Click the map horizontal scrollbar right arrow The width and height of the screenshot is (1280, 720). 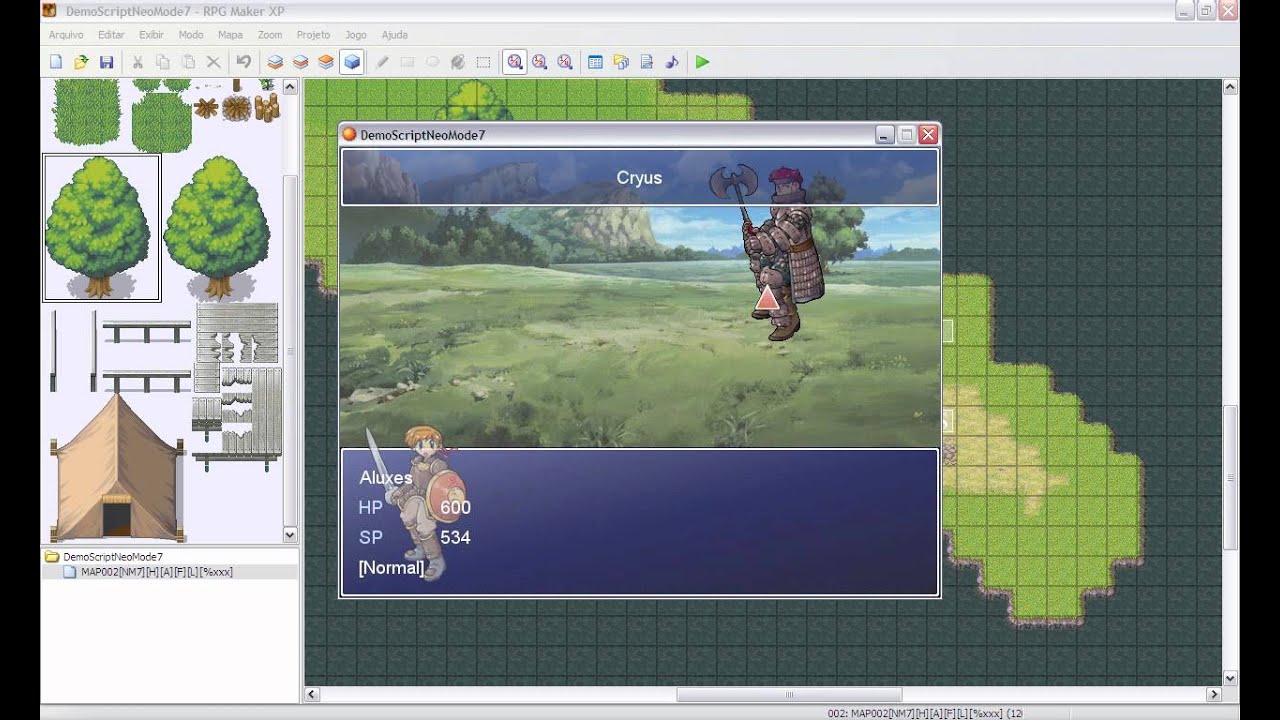point(1214,694)
